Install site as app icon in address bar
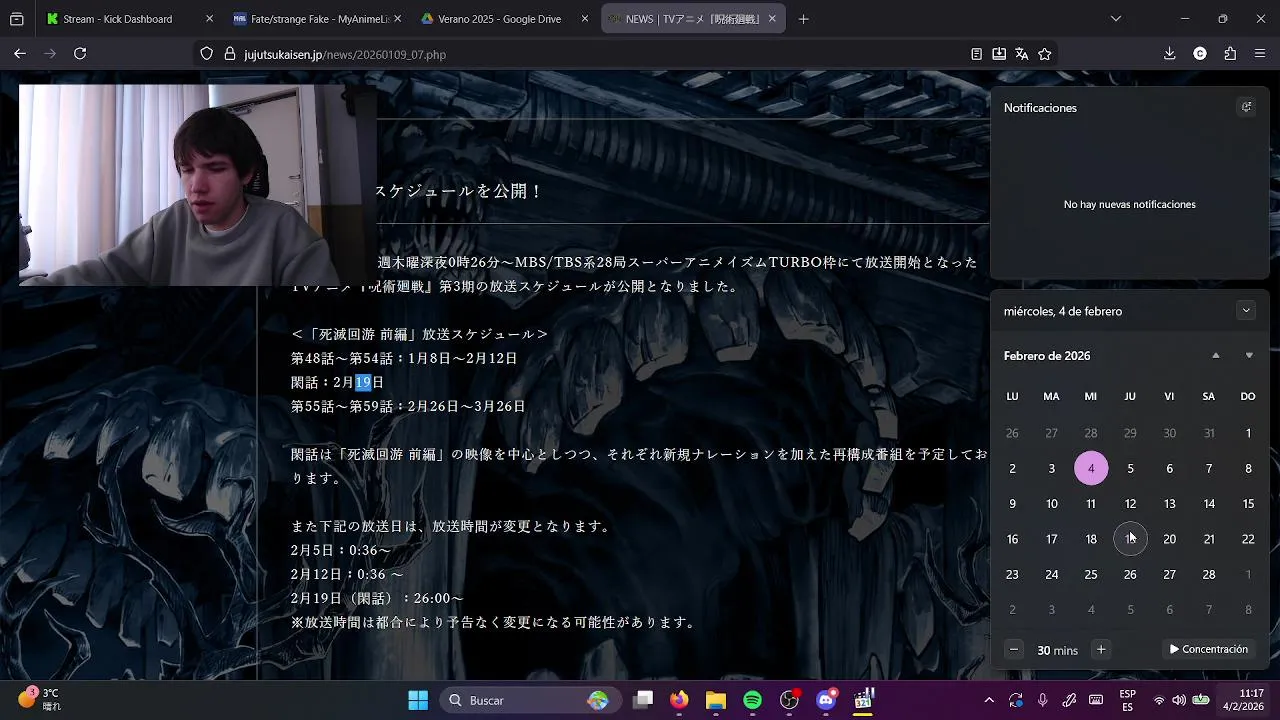Screen dimensions: 1280x720 (x=999, y=54)
